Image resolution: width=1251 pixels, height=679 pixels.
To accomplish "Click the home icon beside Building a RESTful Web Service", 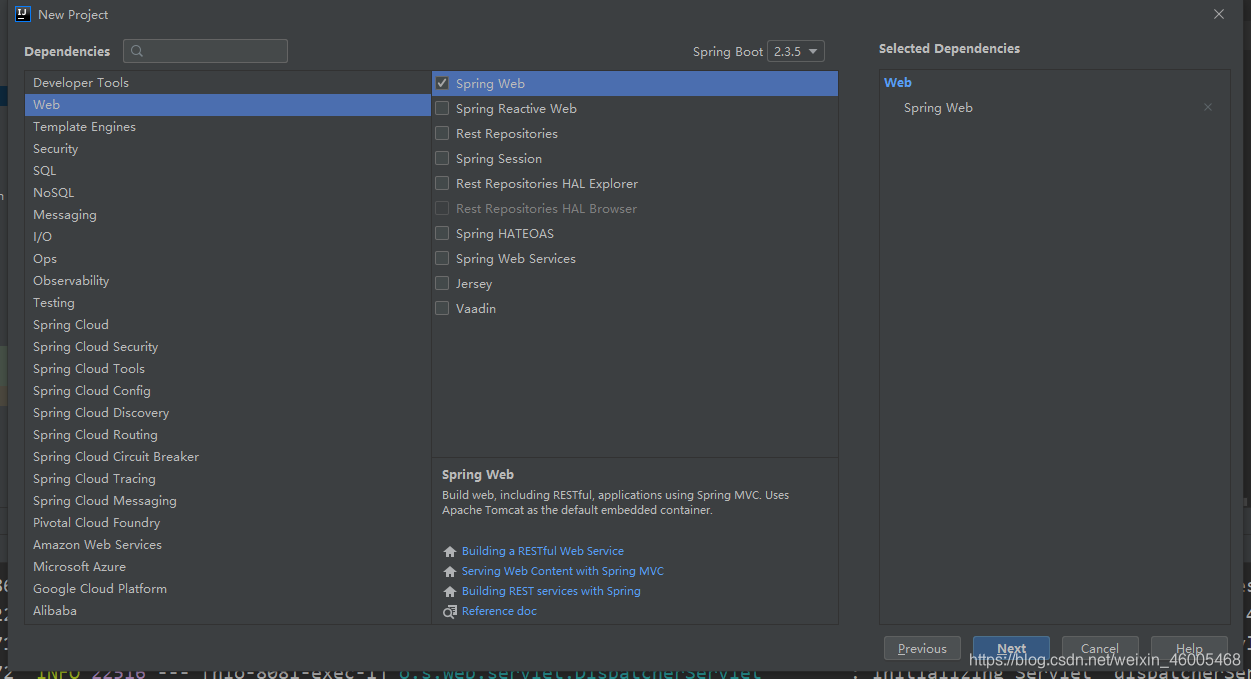I will 450,552.
